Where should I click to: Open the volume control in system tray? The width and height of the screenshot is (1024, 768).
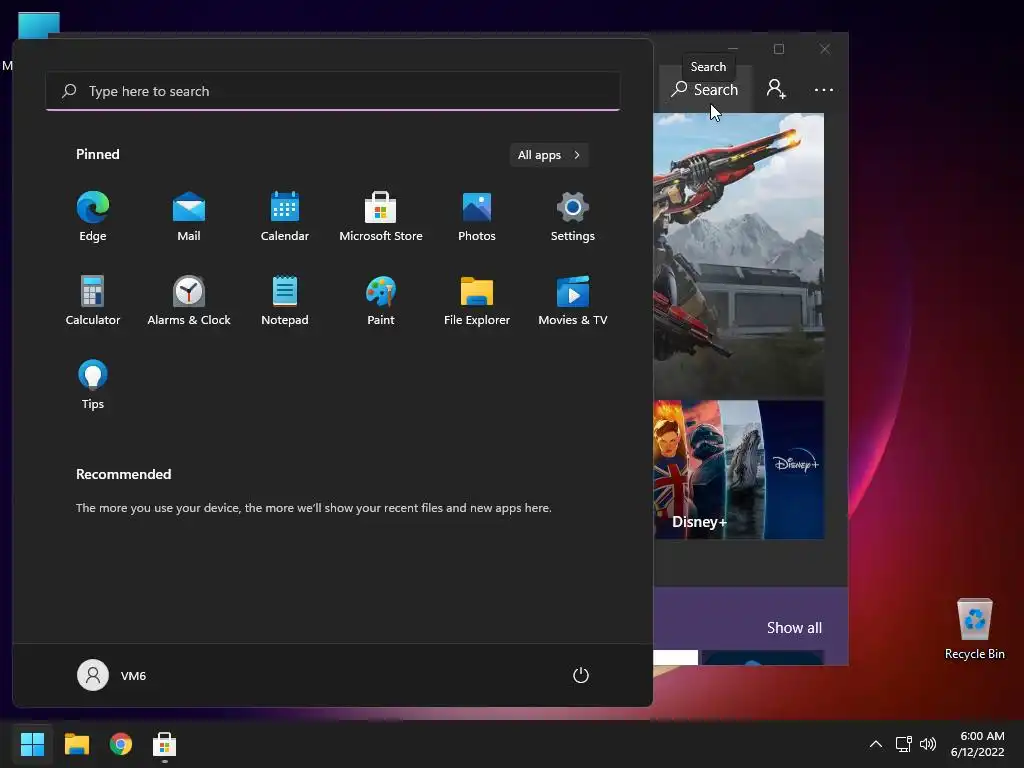point(927,744)
